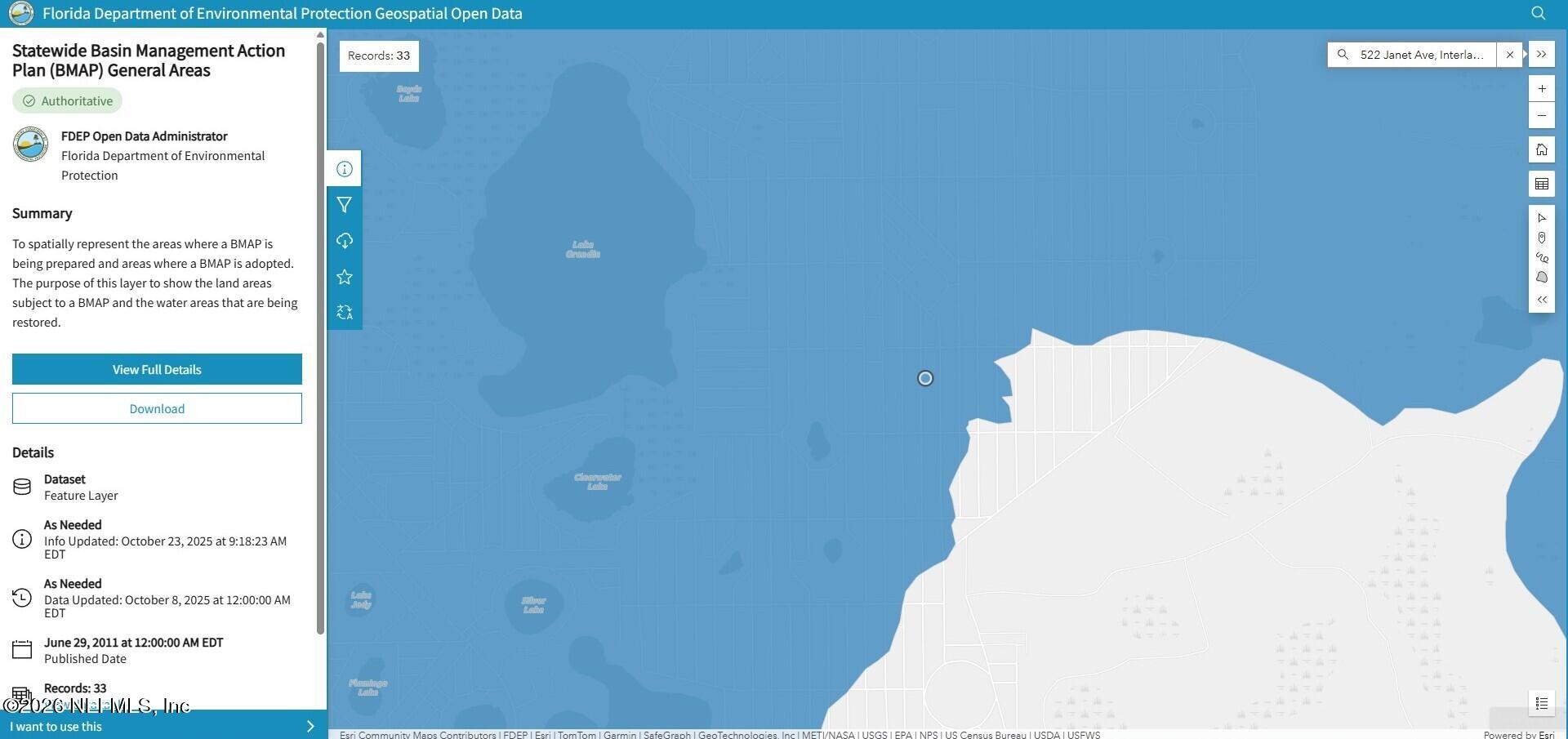Image resolution: width=1568 pixels, height=739 pixels.
Task: Click the View Full Details button
Action: click(157, 370)
